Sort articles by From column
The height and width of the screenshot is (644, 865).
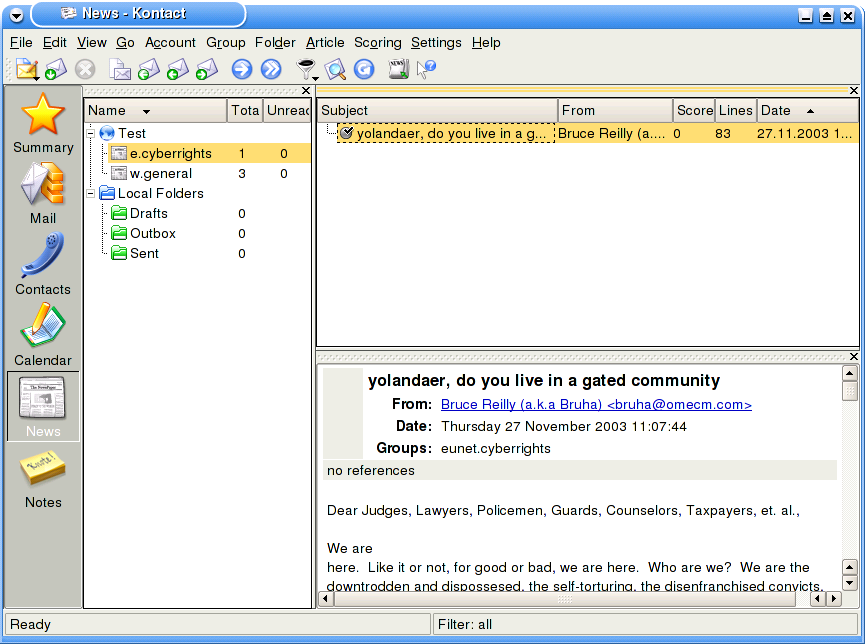point(616,110)
